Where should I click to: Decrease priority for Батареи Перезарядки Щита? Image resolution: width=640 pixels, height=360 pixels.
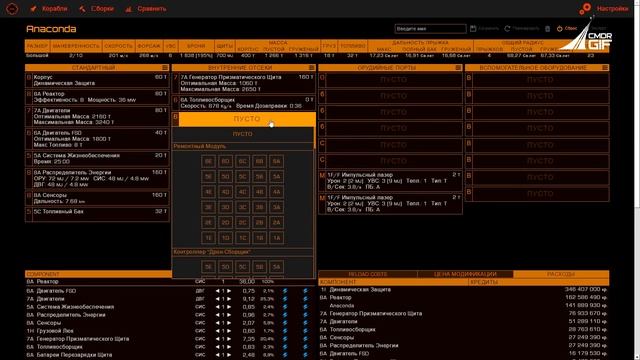point(217,355)
